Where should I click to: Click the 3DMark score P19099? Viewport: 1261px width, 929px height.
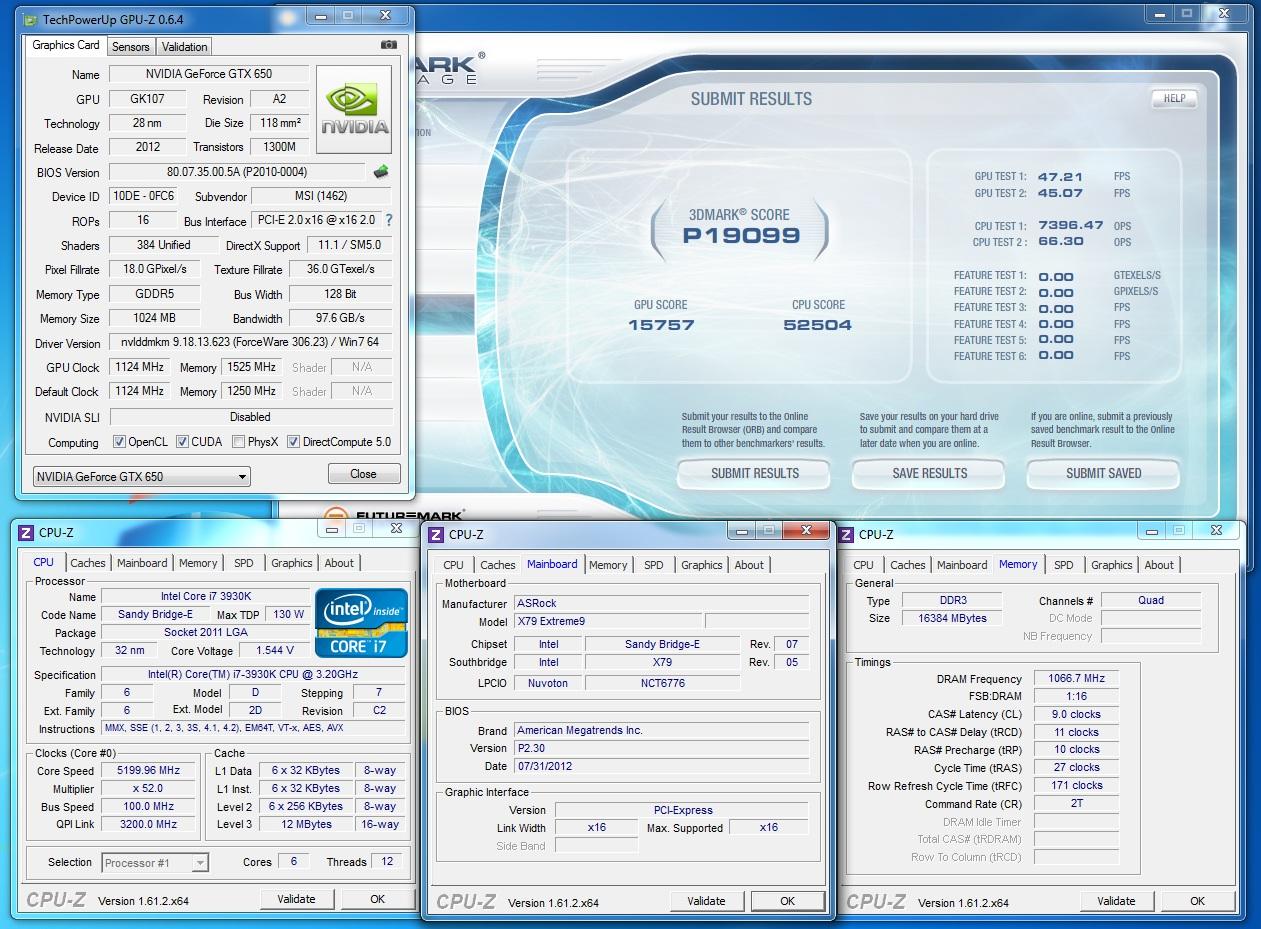pos(741,236)
